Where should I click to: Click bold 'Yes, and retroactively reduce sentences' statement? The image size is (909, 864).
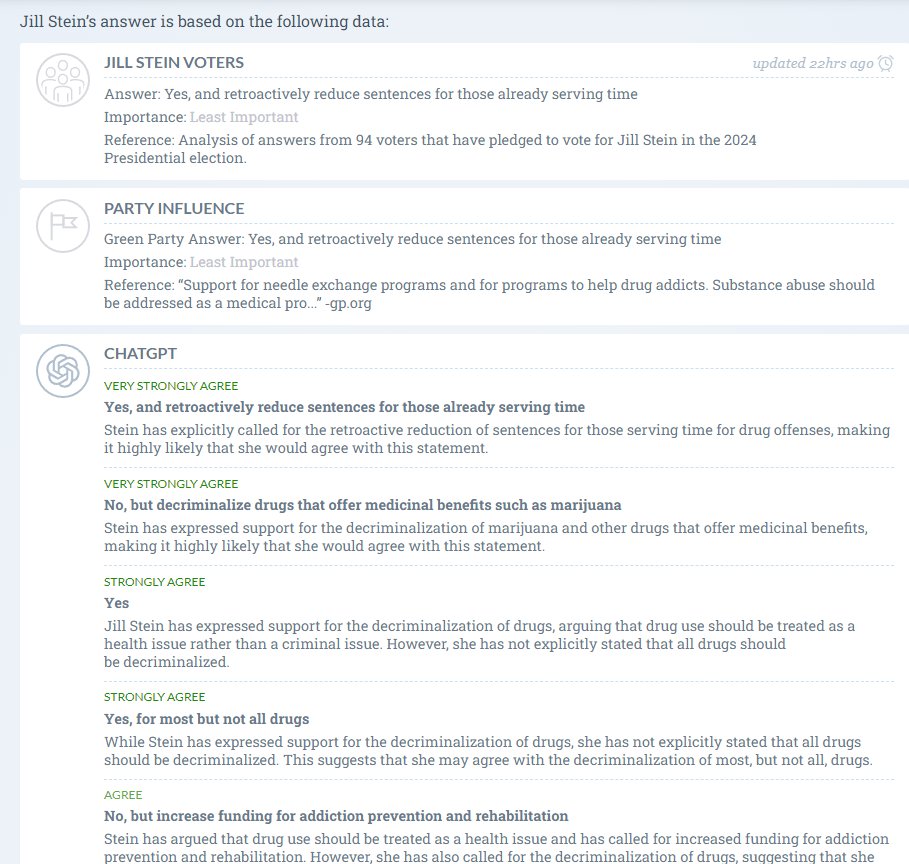(344, 407)
